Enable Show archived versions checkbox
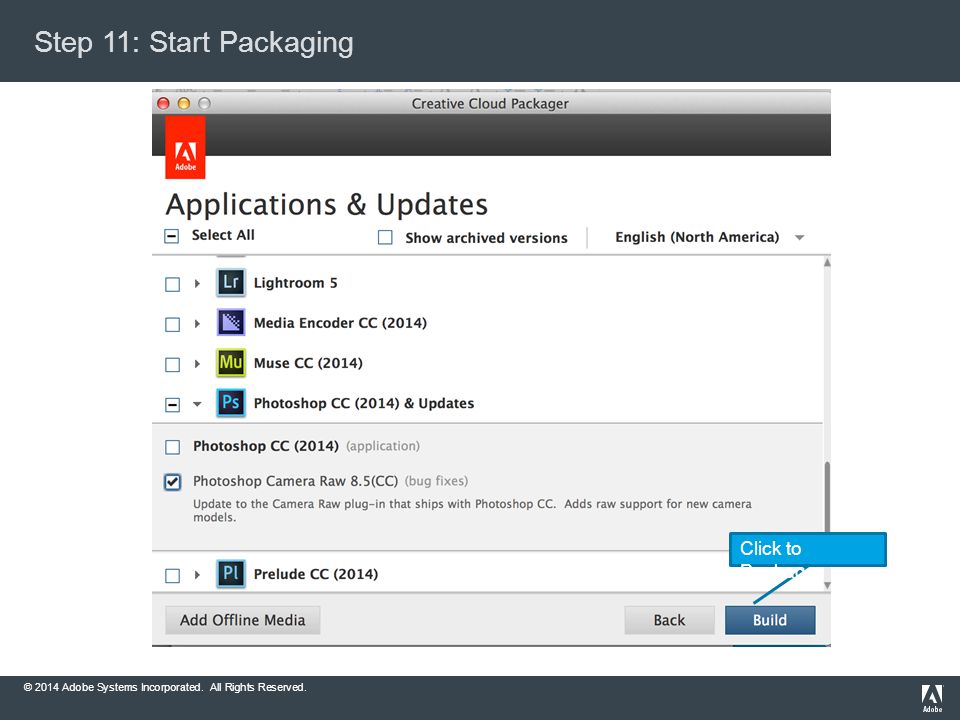The width and height of the screenshot is (960, 720). pyautogui.click(x=385, y=238)
